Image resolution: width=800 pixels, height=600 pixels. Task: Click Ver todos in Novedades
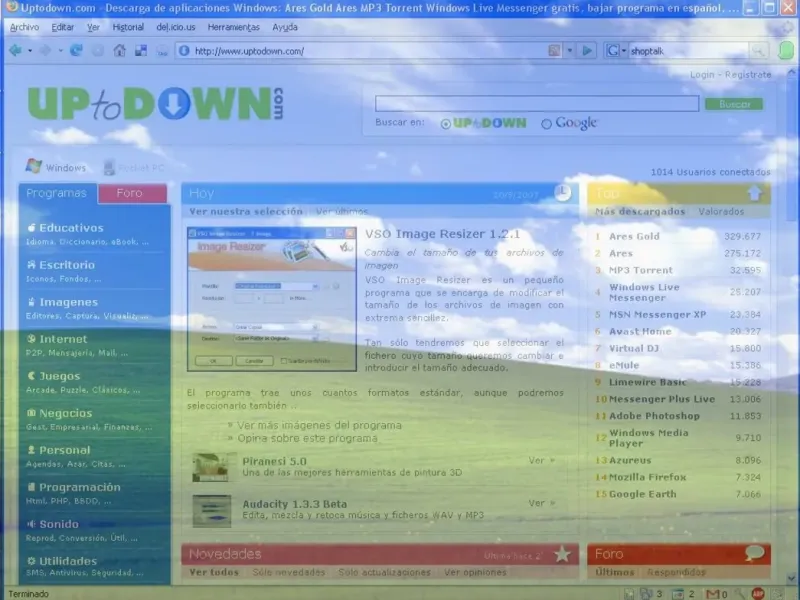214,572
